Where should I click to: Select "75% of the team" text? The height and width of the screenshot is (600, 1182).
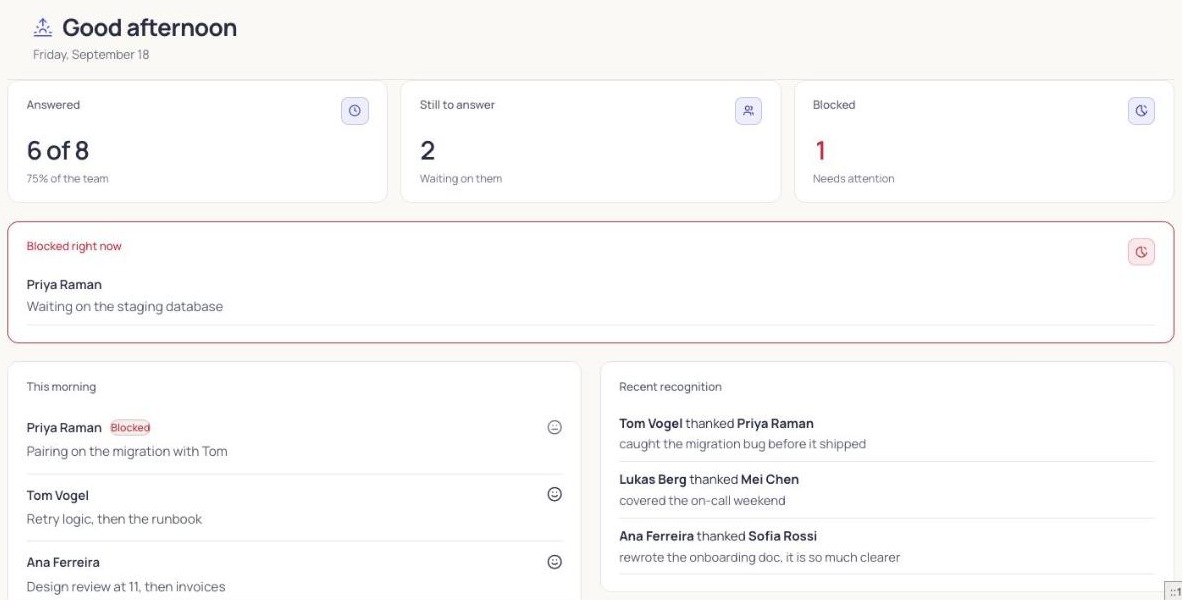[68, 179]
